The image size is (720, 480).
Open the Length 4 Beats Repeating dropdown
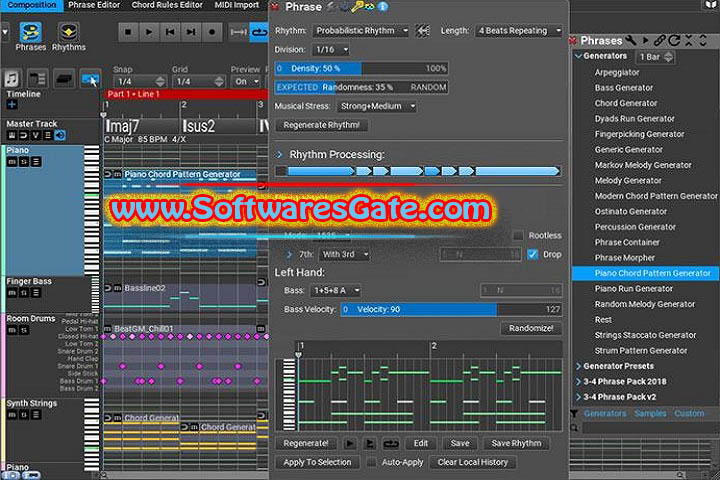coord(519,31)
